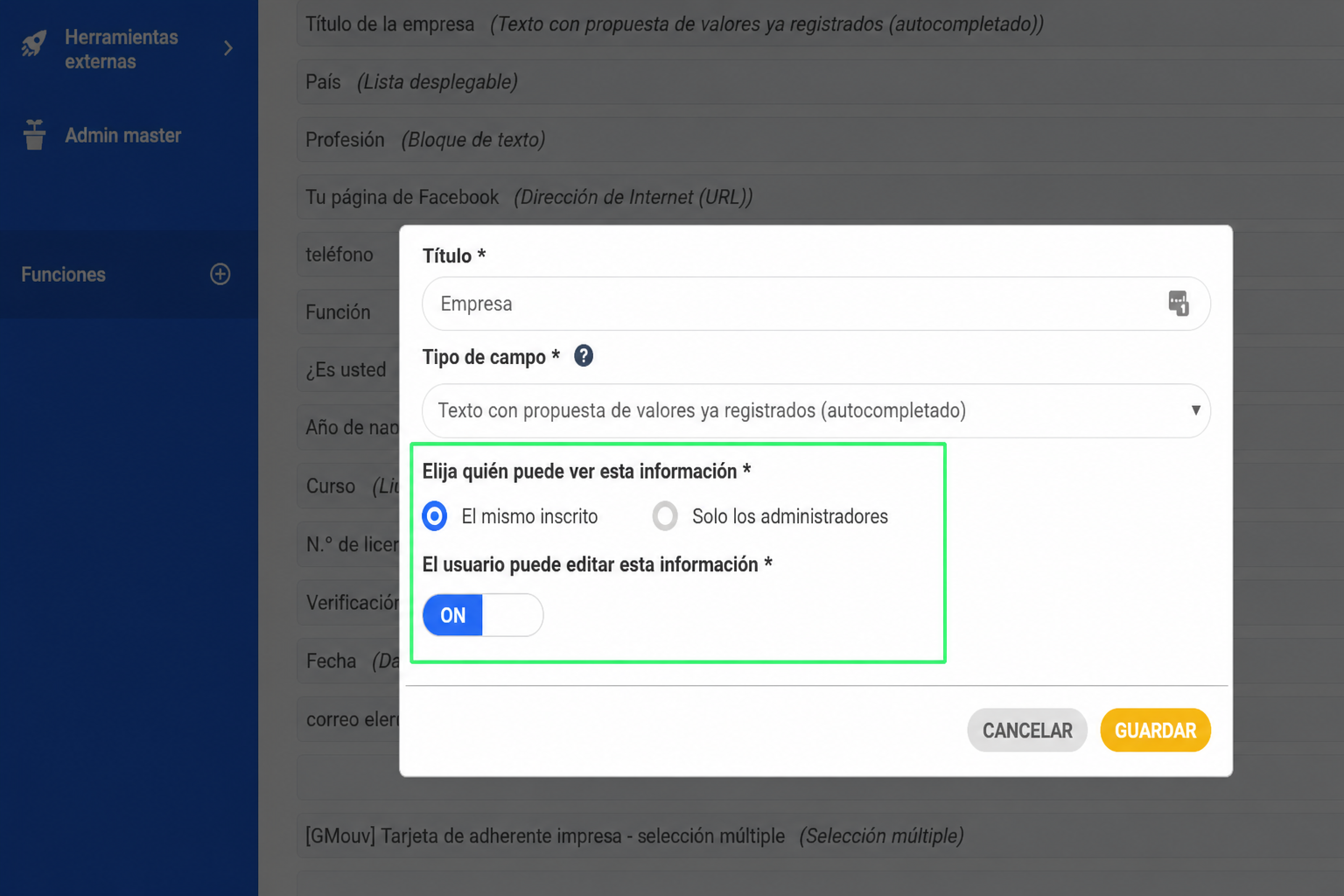The image size is (1344, 896).
Task: Select the País field row
Action: pos(820,82)
